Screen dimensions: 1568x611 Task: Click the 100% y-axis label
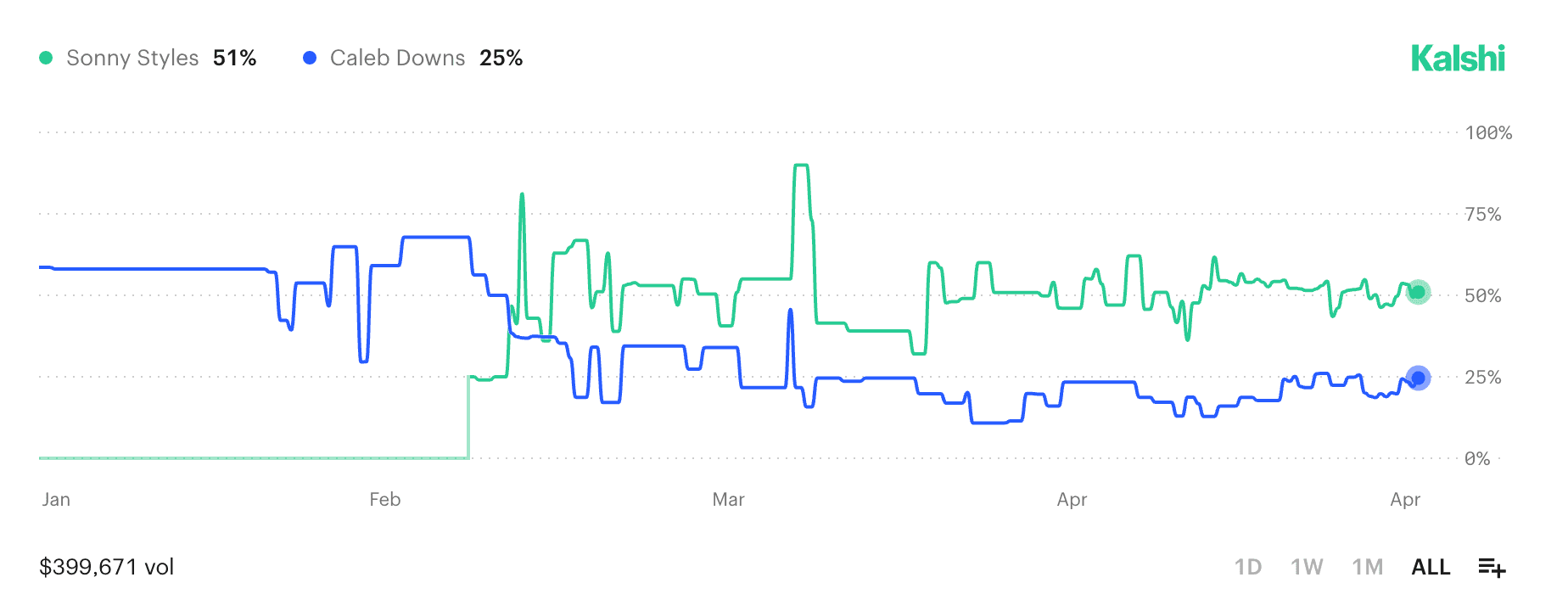[1488, 132]
